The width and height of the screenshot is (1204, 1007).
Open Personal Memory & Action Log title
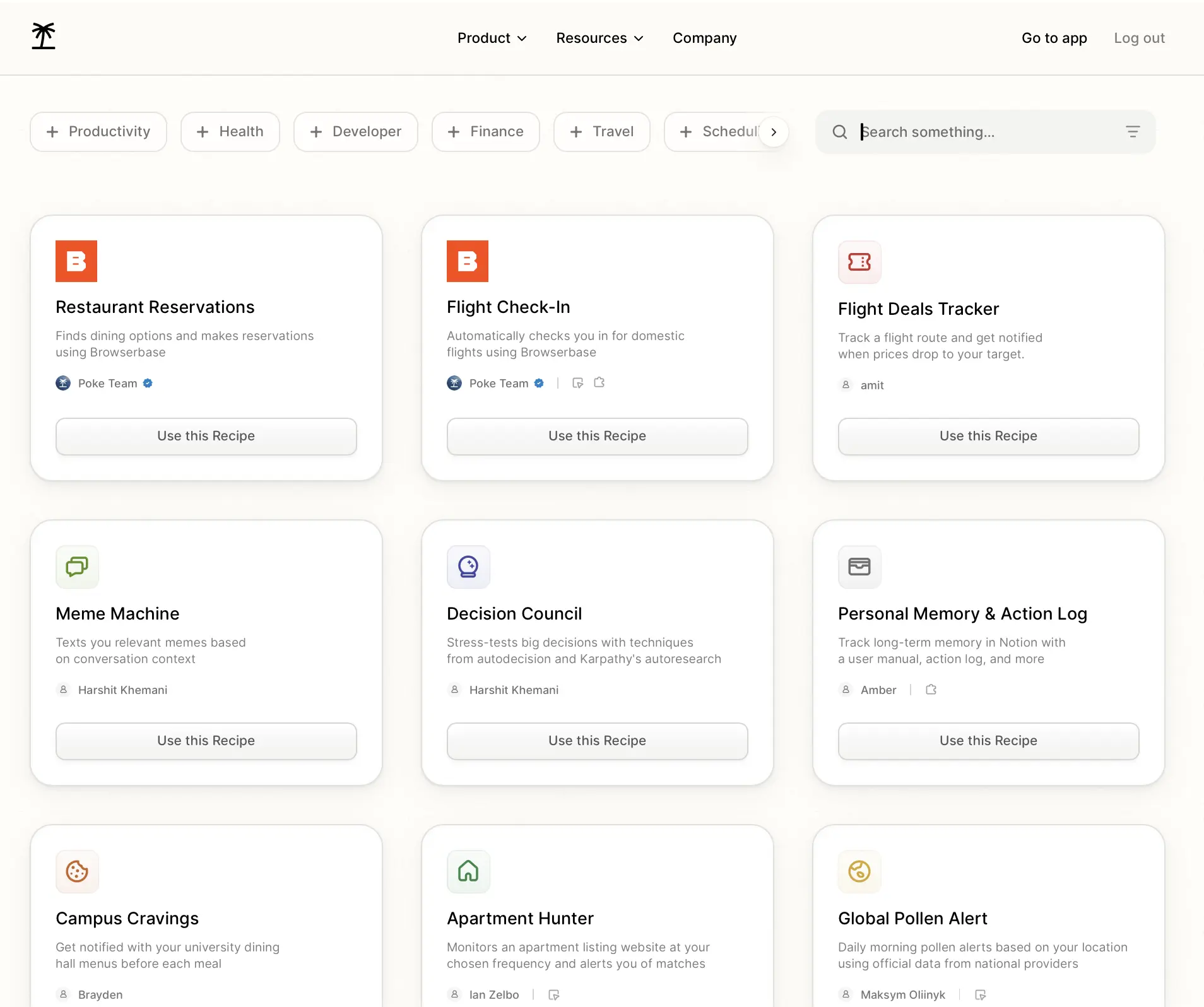click(x=963, y=614)
